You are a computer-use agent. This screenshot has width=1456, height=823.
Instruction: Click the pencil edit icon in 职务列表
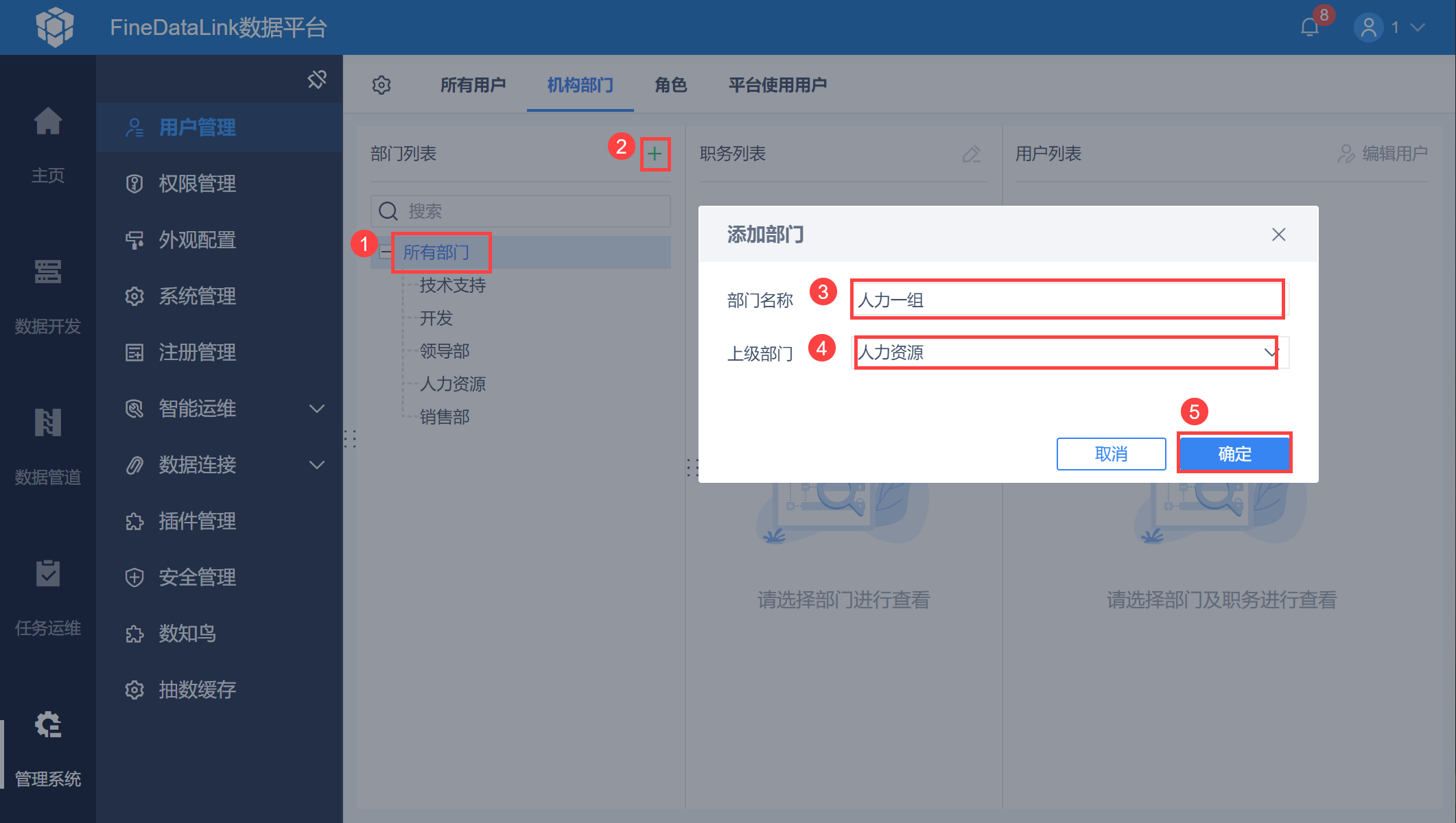(971, 154)
